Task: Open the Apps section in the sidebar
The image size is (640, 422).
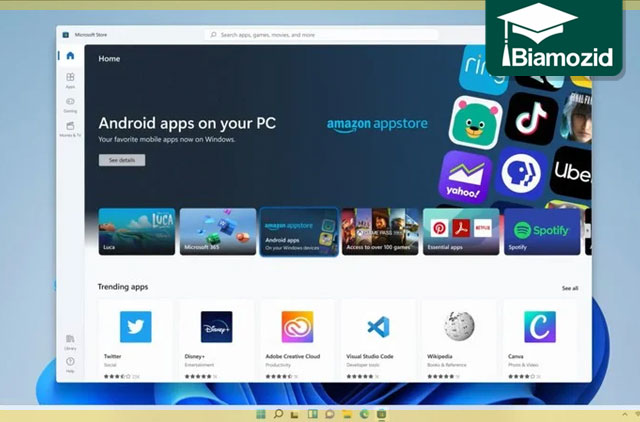Action: [x=70, y=80]
